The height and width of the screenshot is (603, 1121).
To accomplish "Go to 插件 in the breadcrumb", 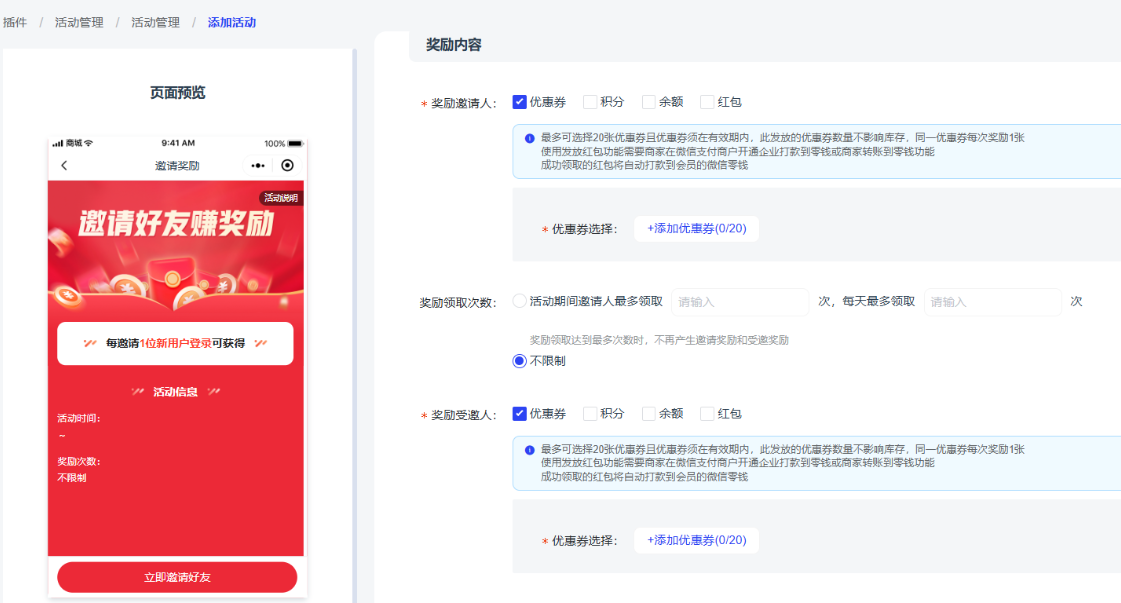I will click(15, 22).
